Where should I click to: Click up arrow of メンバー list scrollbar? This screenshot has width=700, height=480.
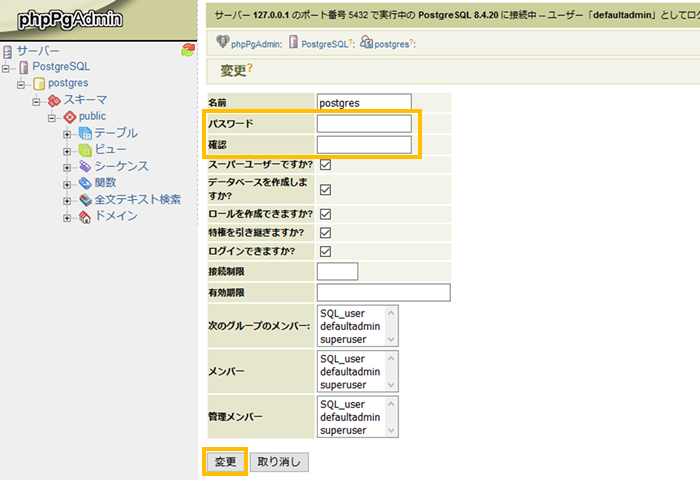tap(391, 358)
